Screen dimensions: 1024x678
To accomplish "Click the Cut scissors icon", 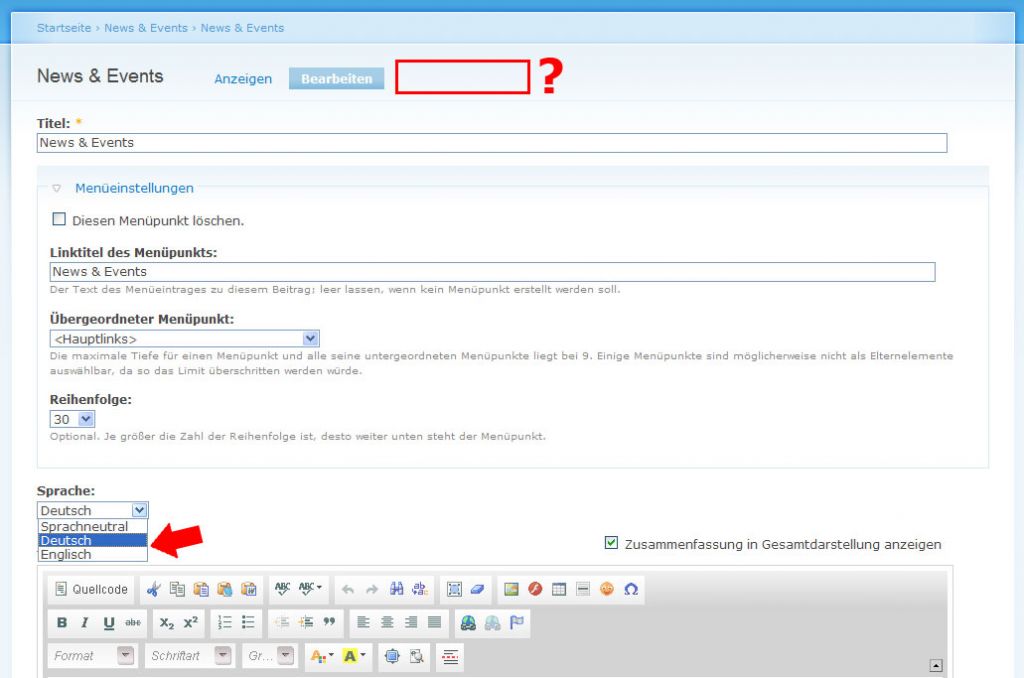I will pyautogui.click(x=153, y=589).
